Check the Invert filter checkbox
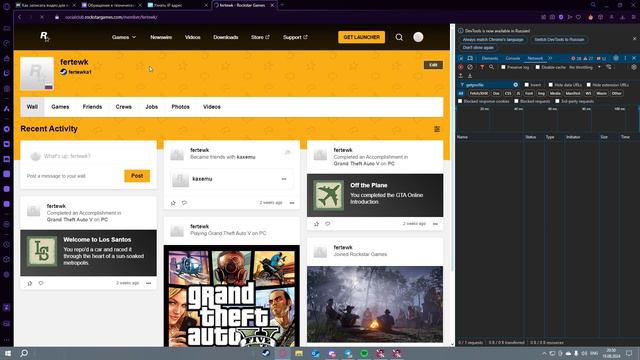This screenshot has height=360, width=640. tap(527, 85)
